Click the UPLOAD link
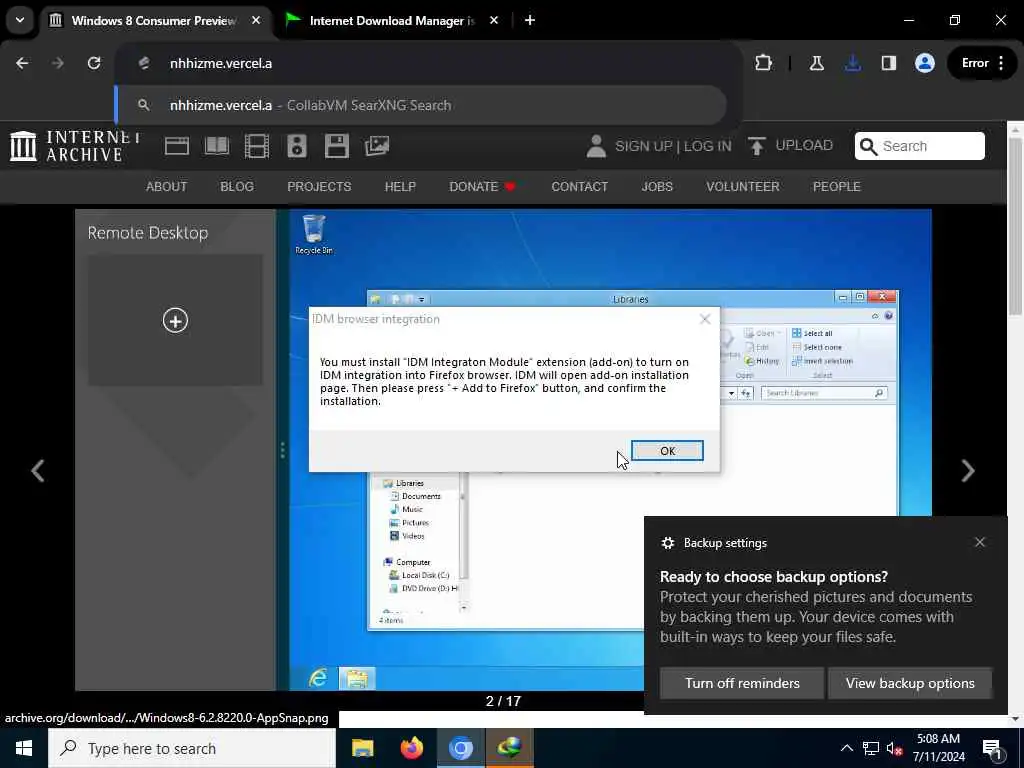The height and width of the screenshot is (768, 1024). (790, 145)
